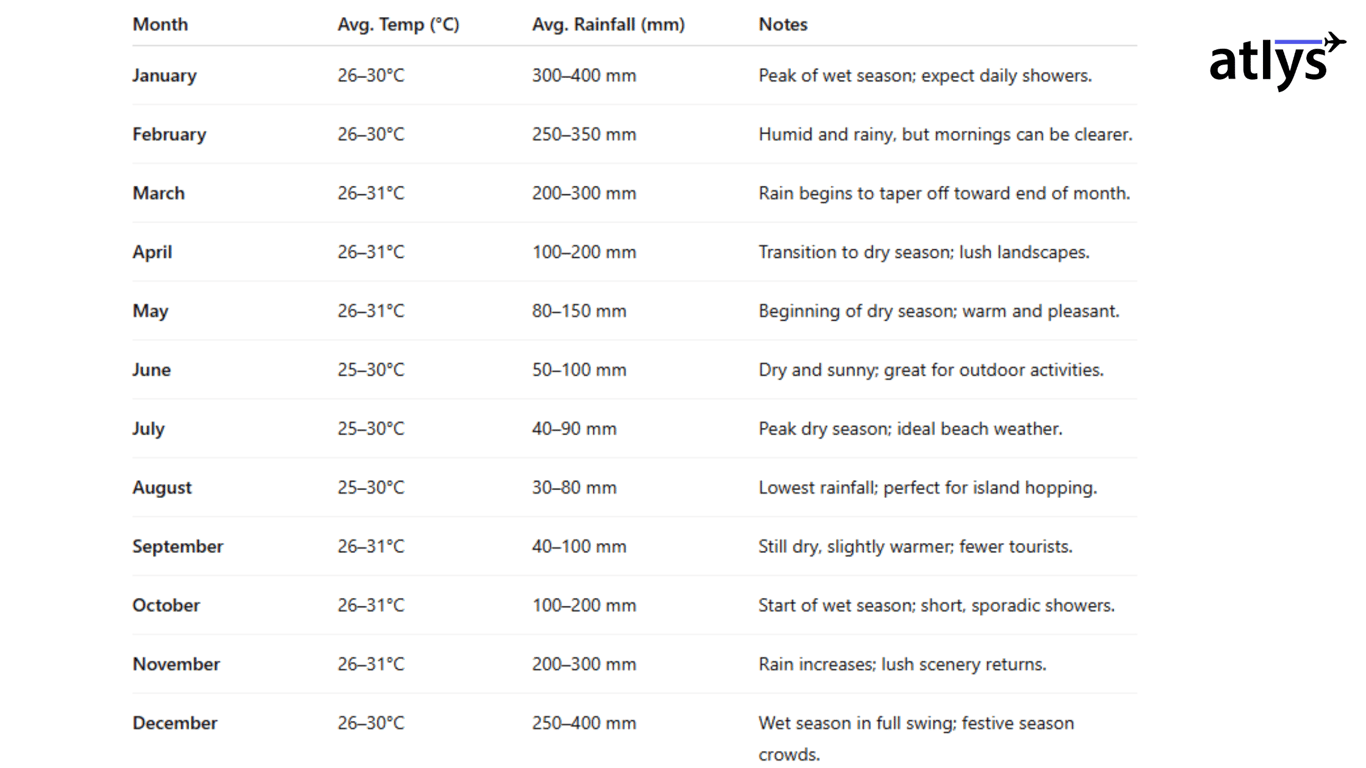Screen dimensions: 1366x768
Task: Select the September row label
Action: click(x=177, y=547)
